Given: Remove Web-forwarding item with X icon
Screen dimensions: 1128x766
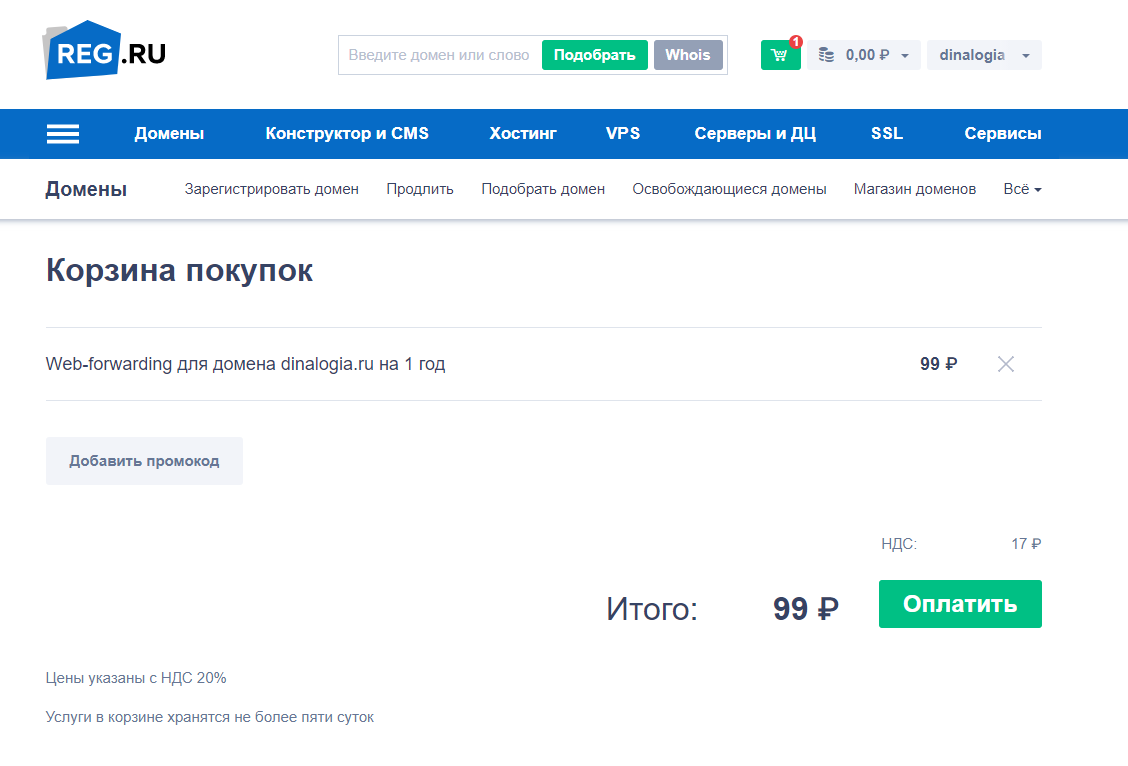Looking at the screenshot, I should point(1006,364).
